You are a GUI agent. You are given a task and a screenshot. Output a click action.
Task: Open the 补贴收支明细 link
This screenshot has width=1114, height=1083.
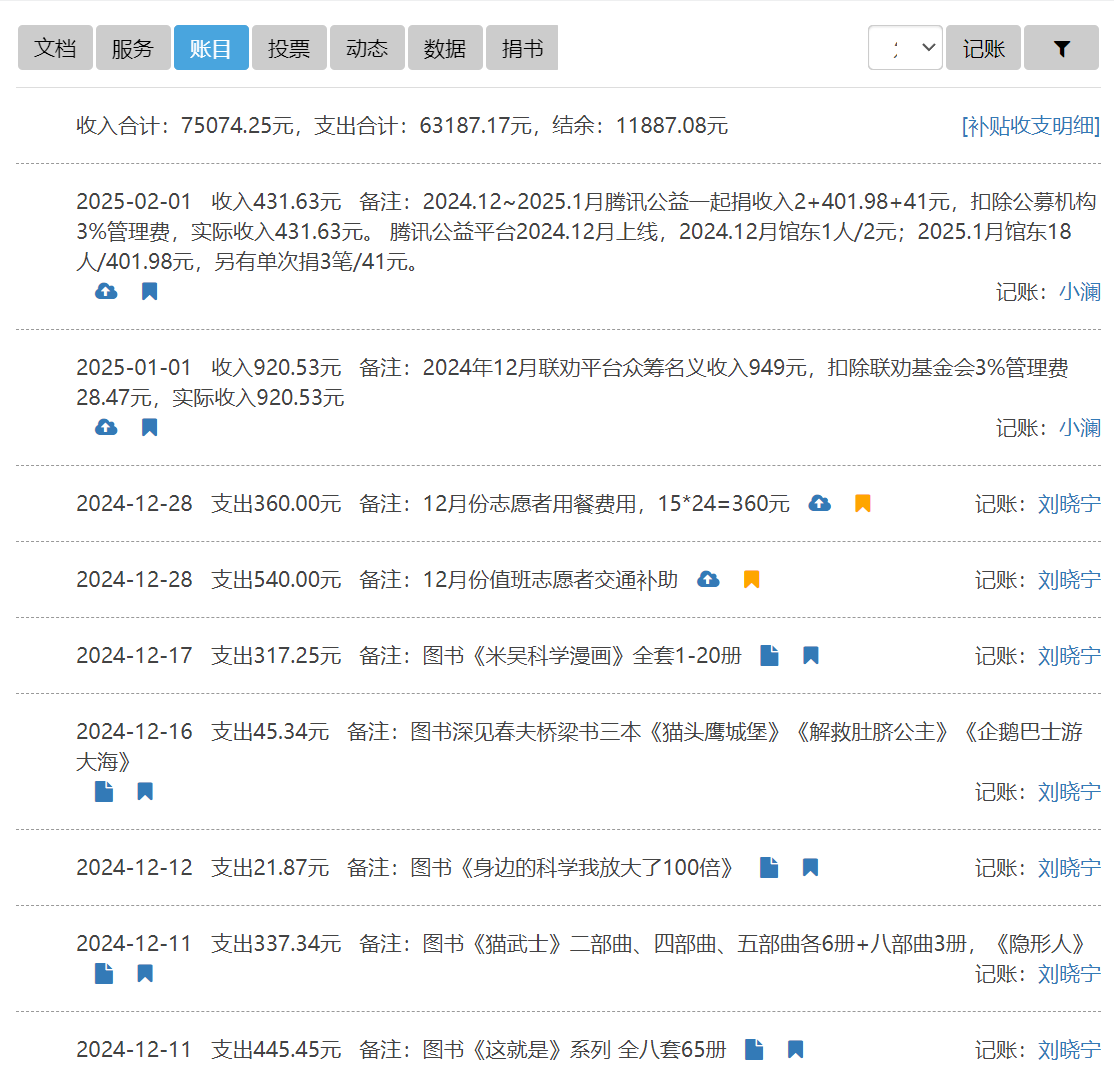(x=1030, y=126)
